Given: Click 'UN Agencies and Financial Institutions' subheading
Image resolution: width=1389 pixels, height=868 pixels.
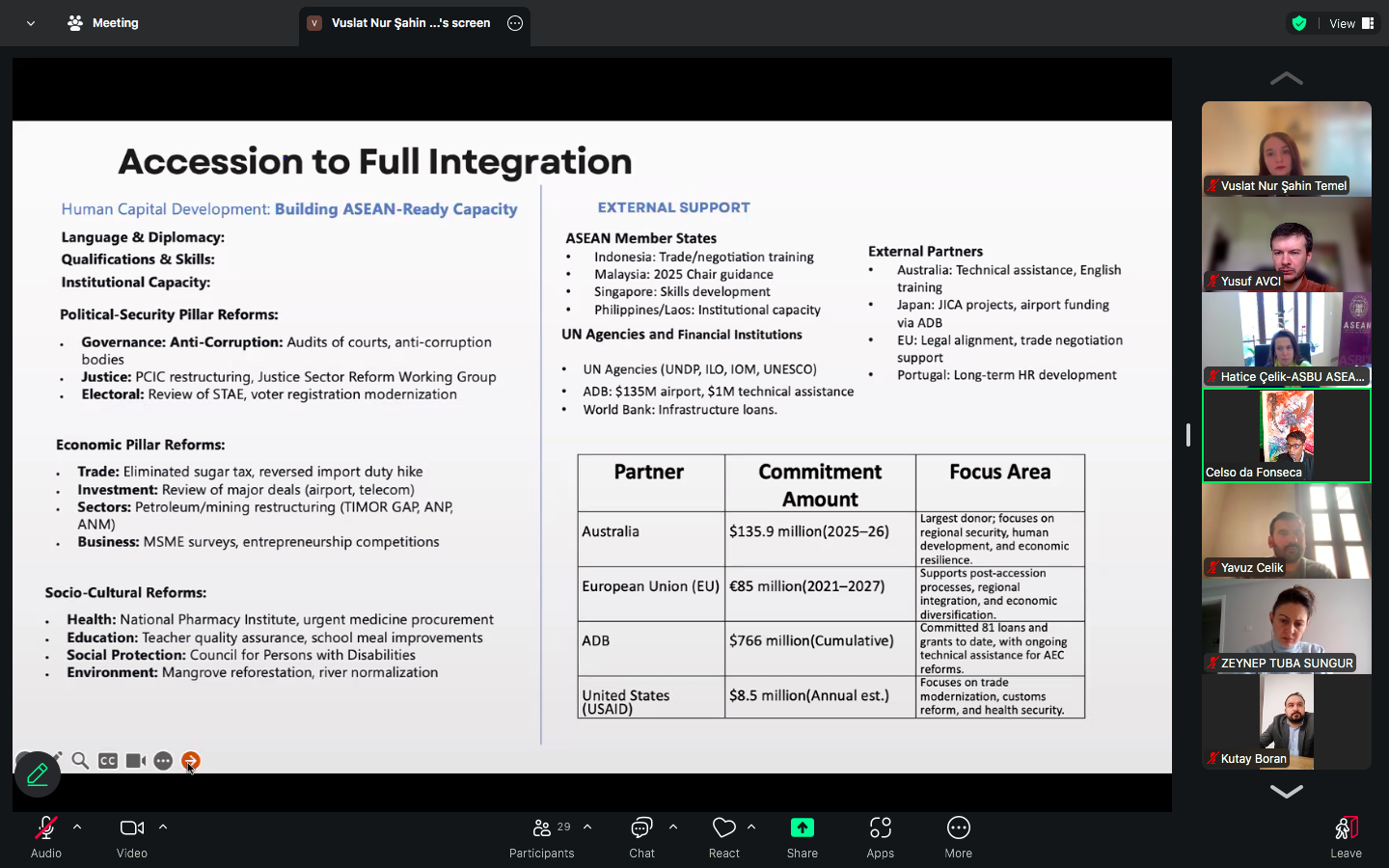Looking at the screenshot, I should [682, 335].
